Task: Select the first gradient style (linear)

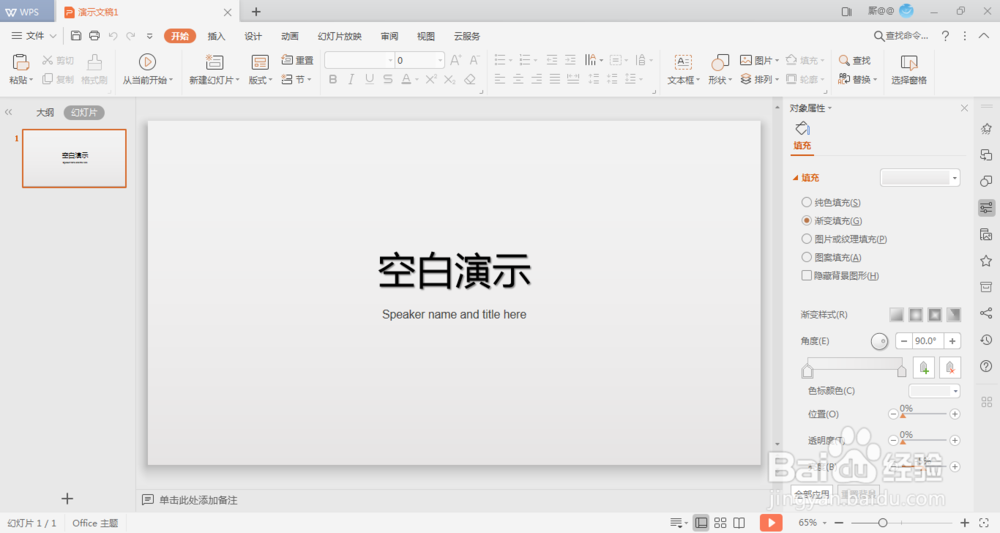Action: coord(897,314)
